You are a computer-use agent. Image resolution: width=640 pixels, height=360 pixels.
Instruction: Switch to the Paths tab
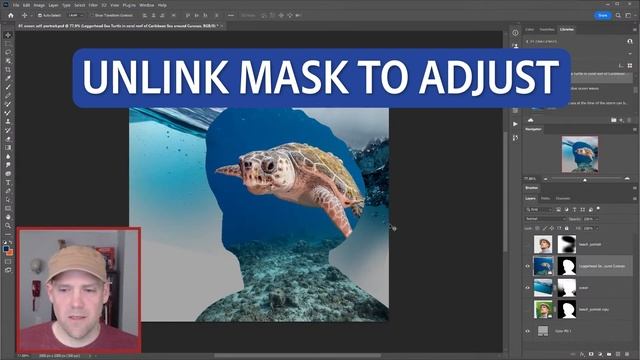tap(545, 198)
